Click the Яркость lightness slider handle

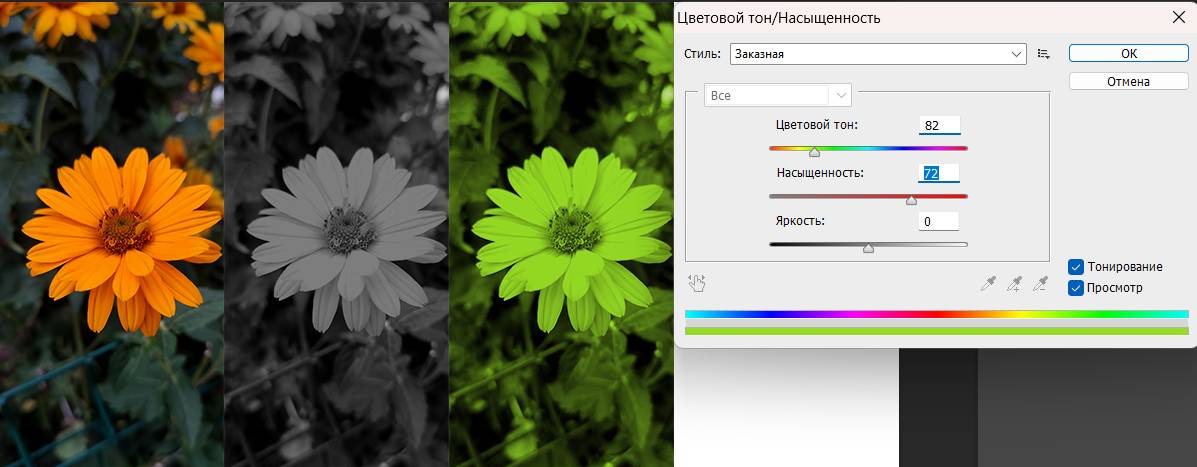(x=868, y=248)
